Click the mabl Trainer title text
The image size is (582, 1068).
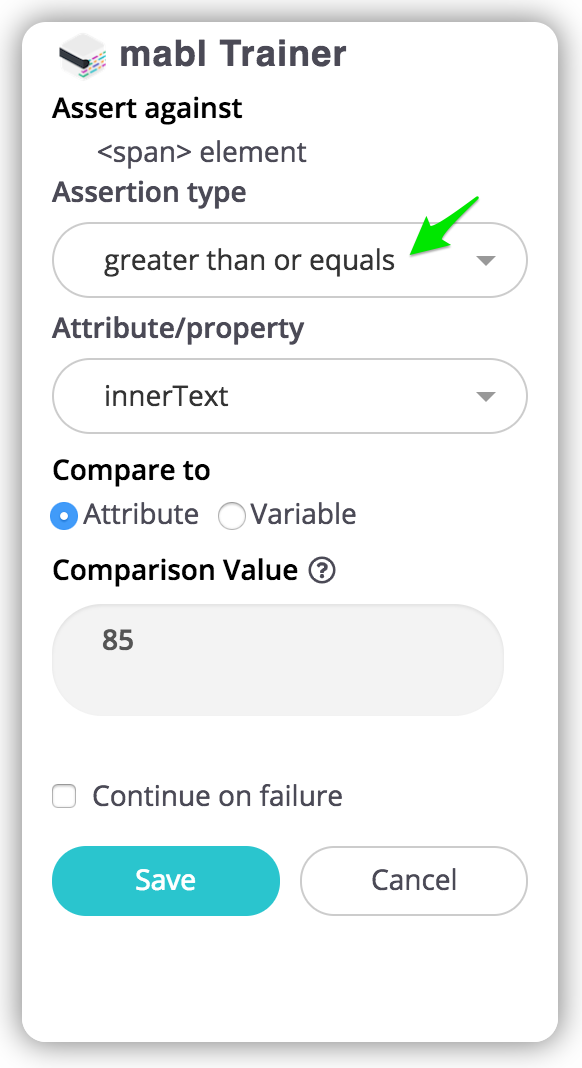point(233,54)
